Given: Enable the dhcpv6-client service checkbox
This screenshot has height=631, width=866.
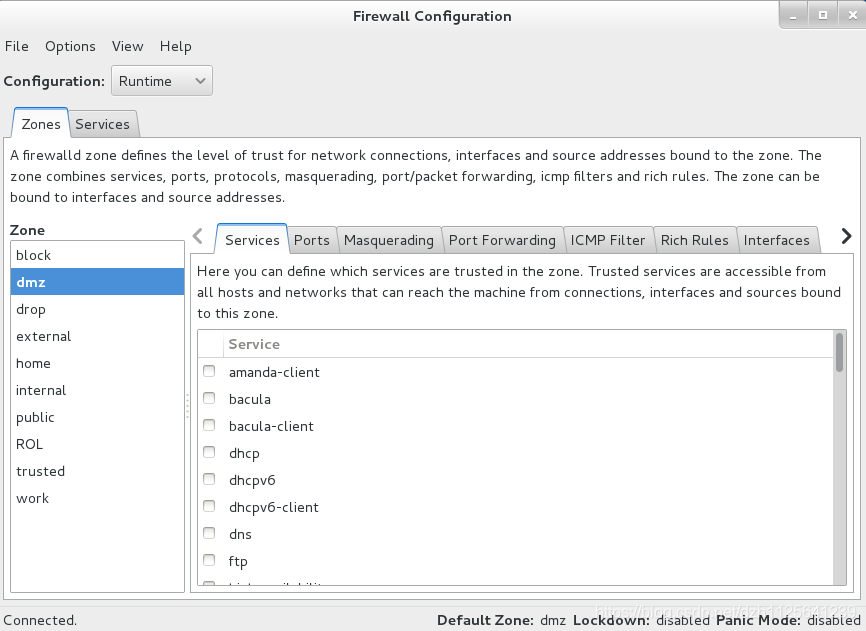Looking at the screenshot, I should 209,506.
